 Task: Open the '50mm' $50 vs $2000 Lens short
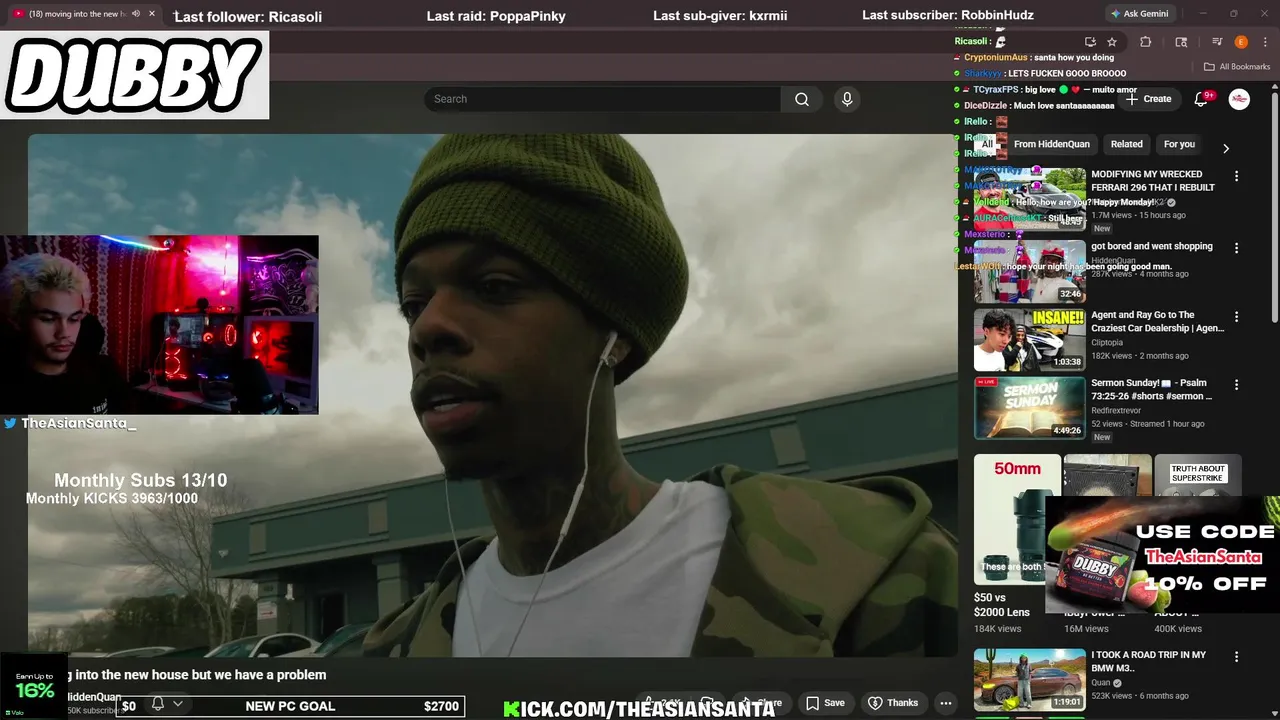coord(1017,519)
